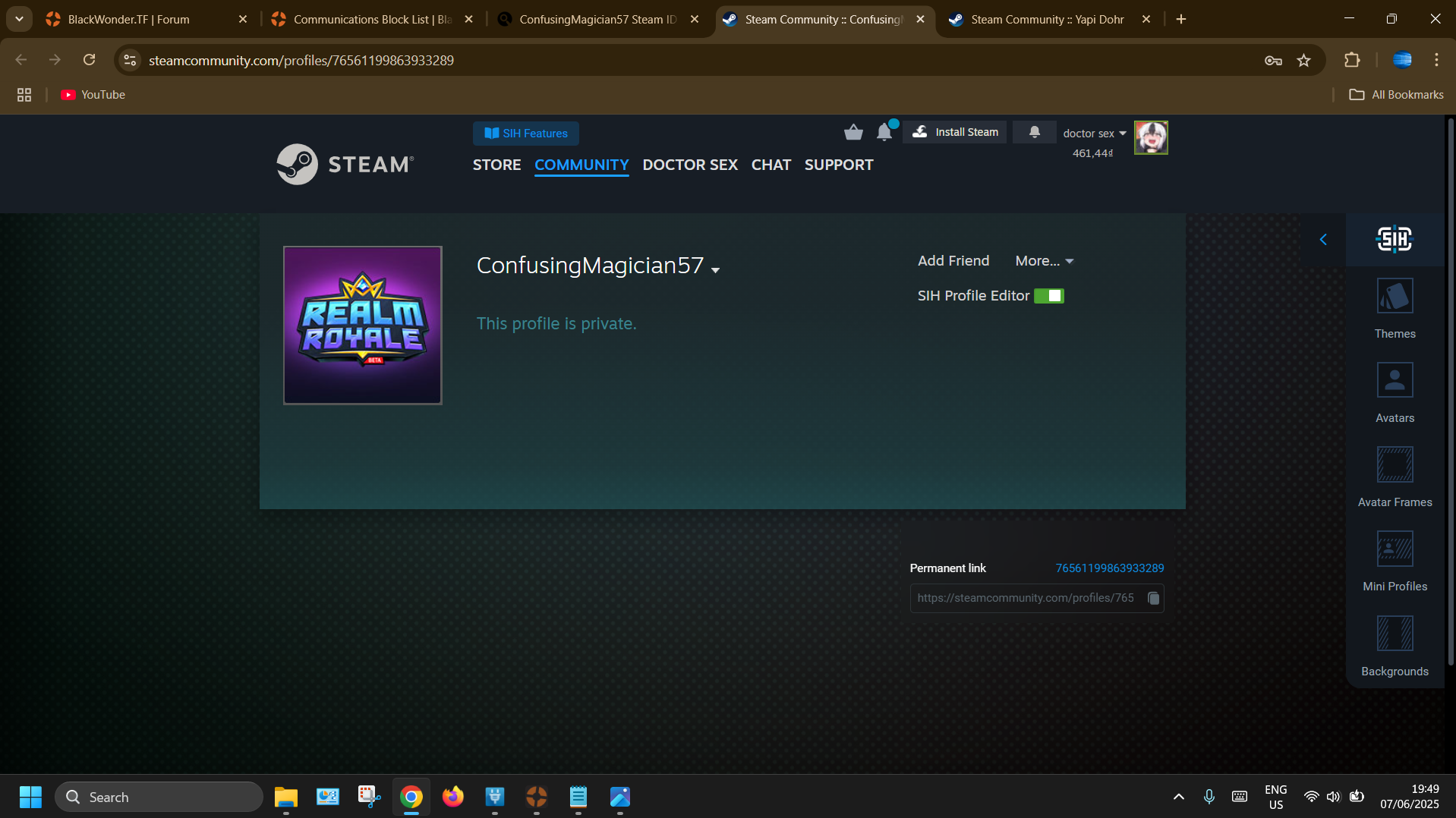Click Add Friend

click(953, 261)
